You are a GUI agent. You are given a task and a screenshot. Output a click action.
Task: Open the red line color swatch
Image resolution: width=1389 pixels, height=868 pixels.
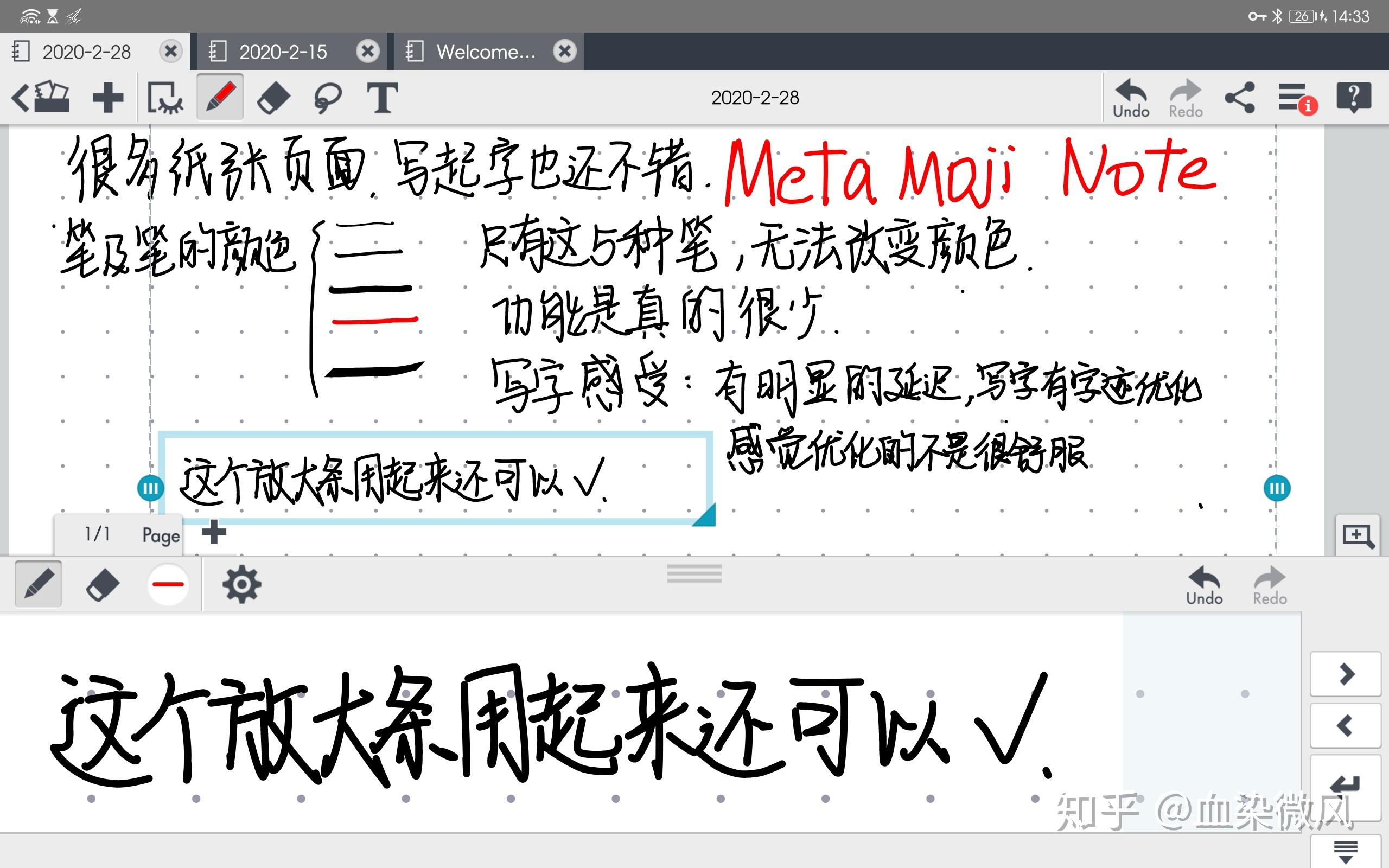pos(168,584)
